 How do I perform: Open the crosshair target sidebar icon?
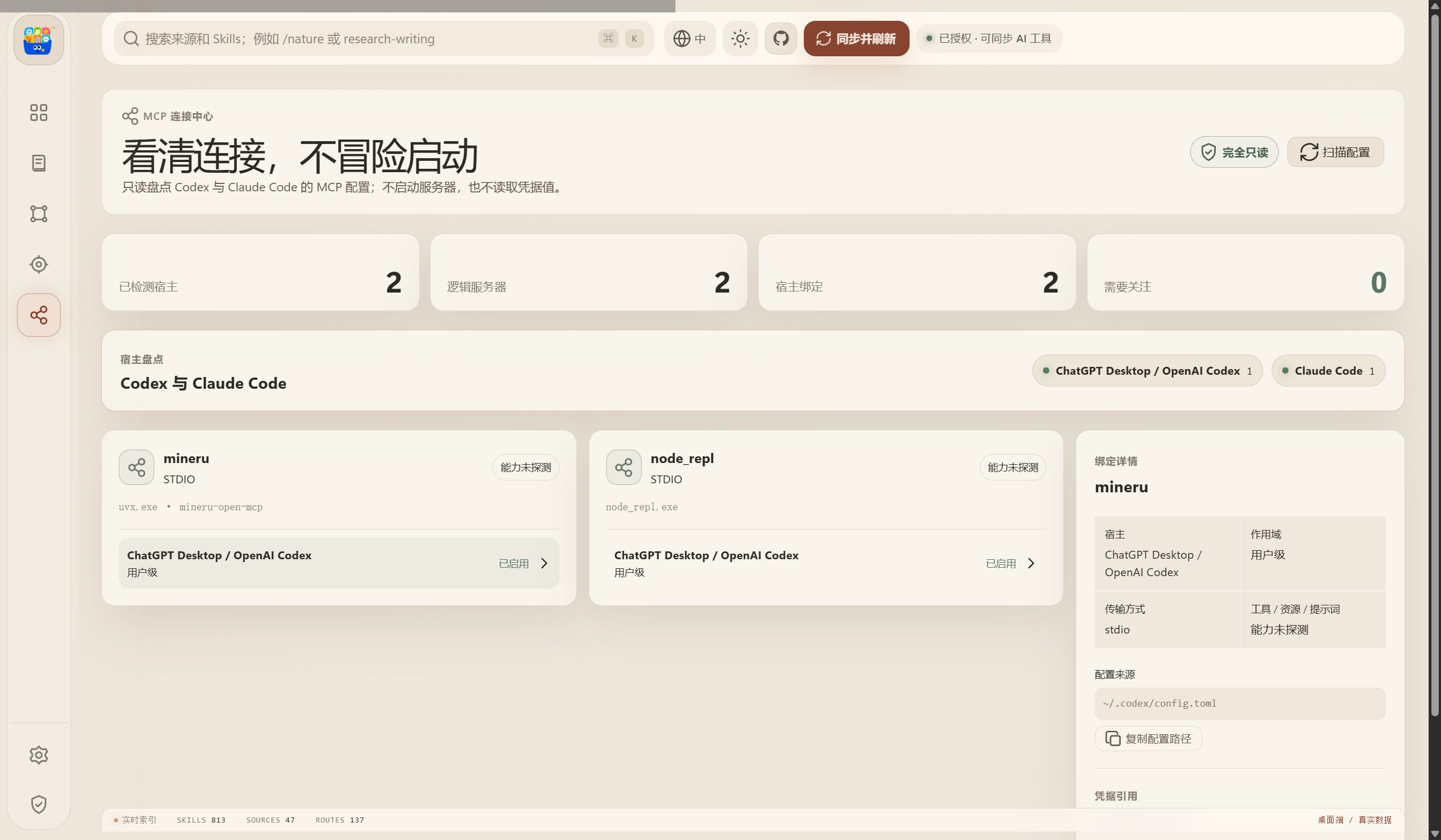tap(38, 264)
